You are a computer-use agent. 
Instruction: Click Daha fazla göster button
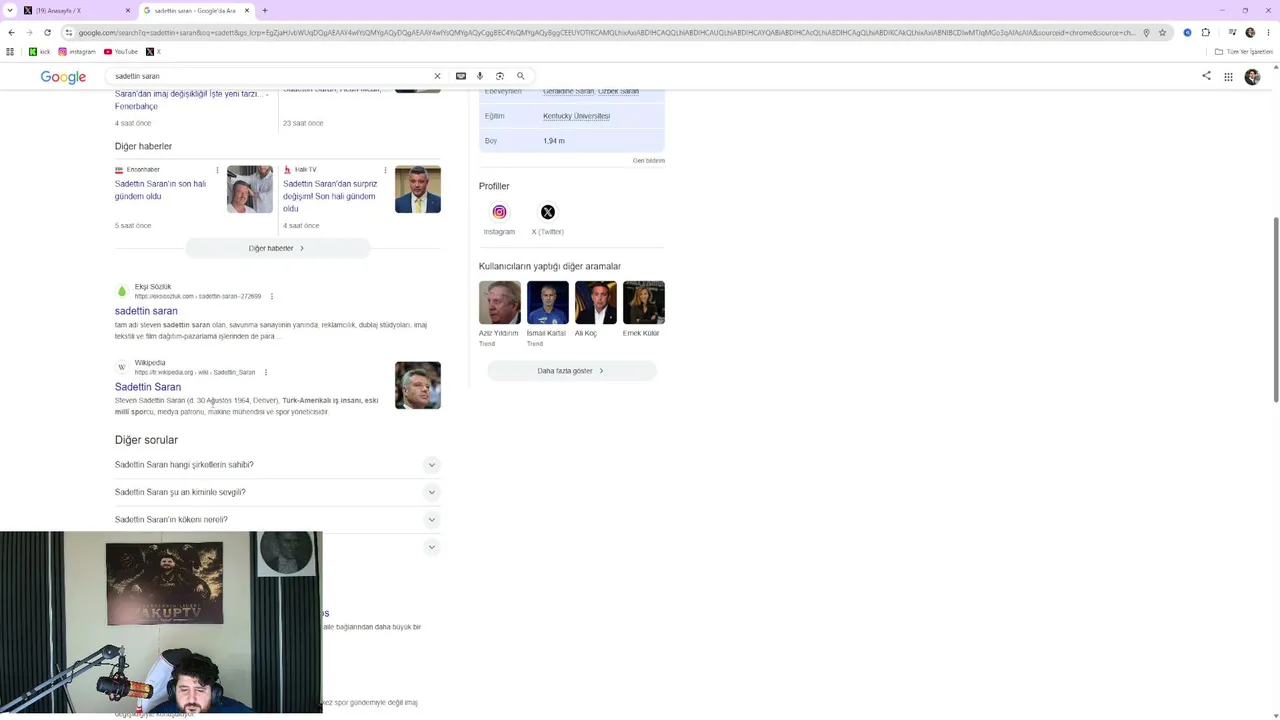(x=571, y=371)
